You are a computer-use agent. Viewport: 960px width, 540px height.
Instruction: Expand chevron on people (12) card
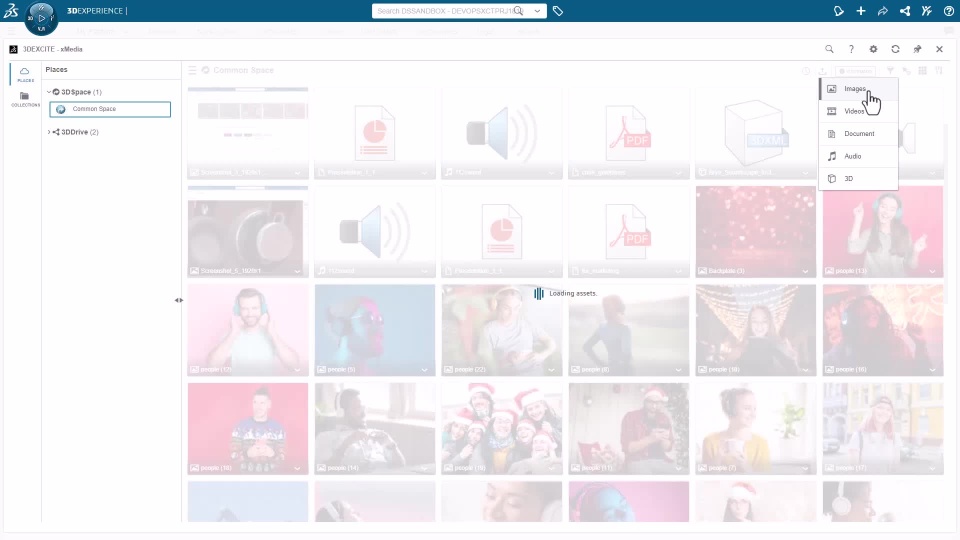(298, 370)
